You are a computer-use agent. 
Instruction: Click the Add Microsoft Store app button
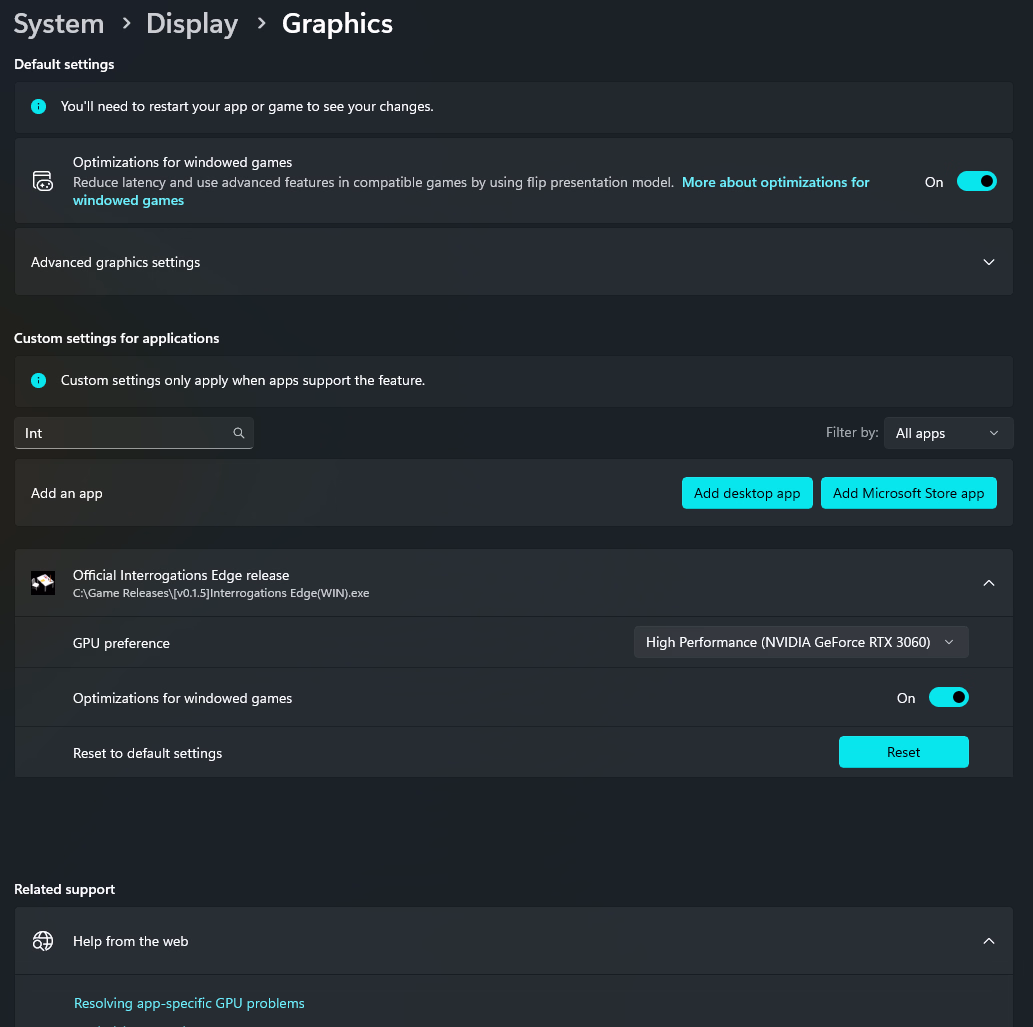(908, 493)
